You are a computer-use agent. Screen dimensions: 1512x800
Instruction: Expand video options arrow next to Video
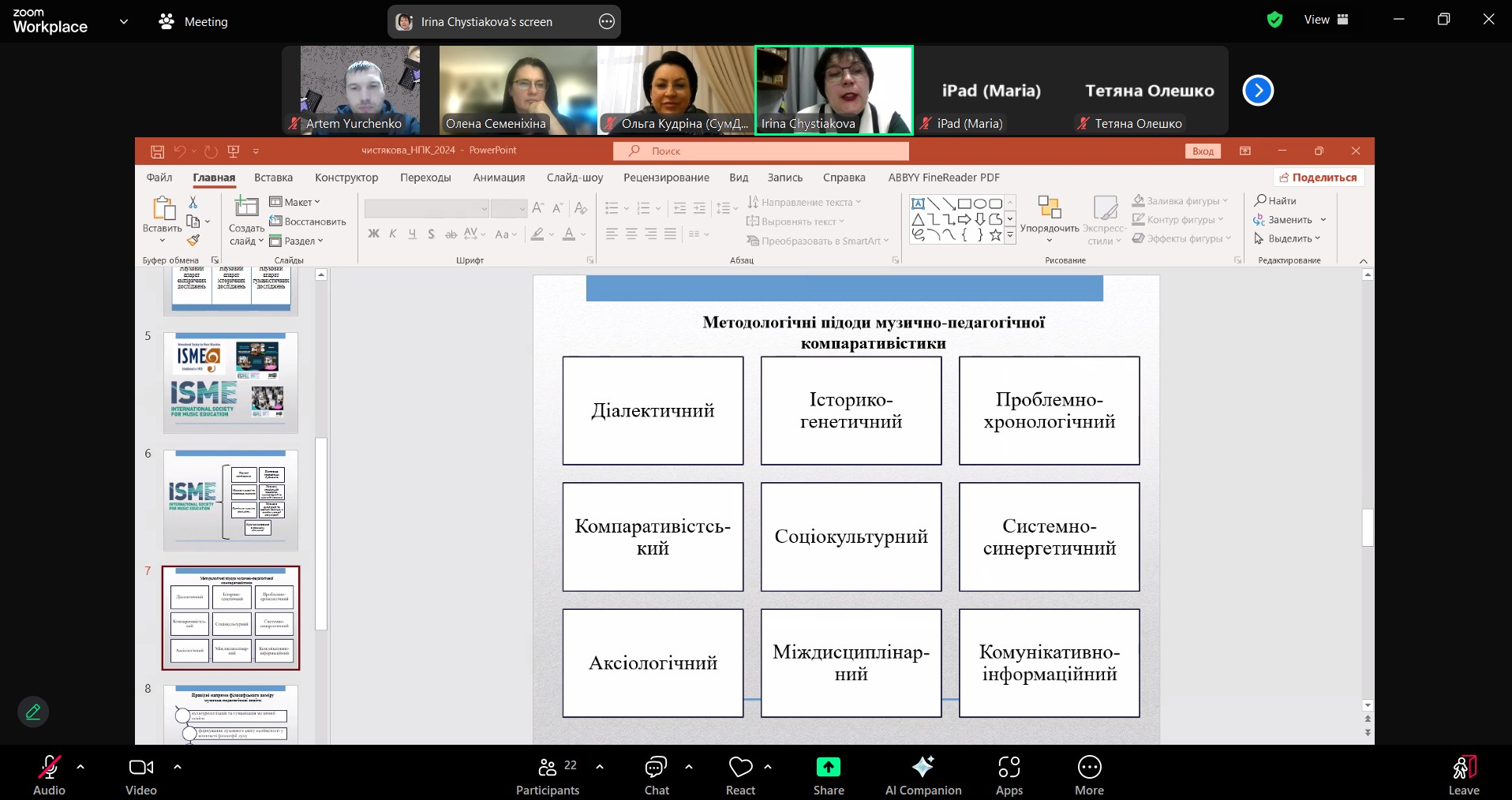pyautogui.click(x=178, y=766)
